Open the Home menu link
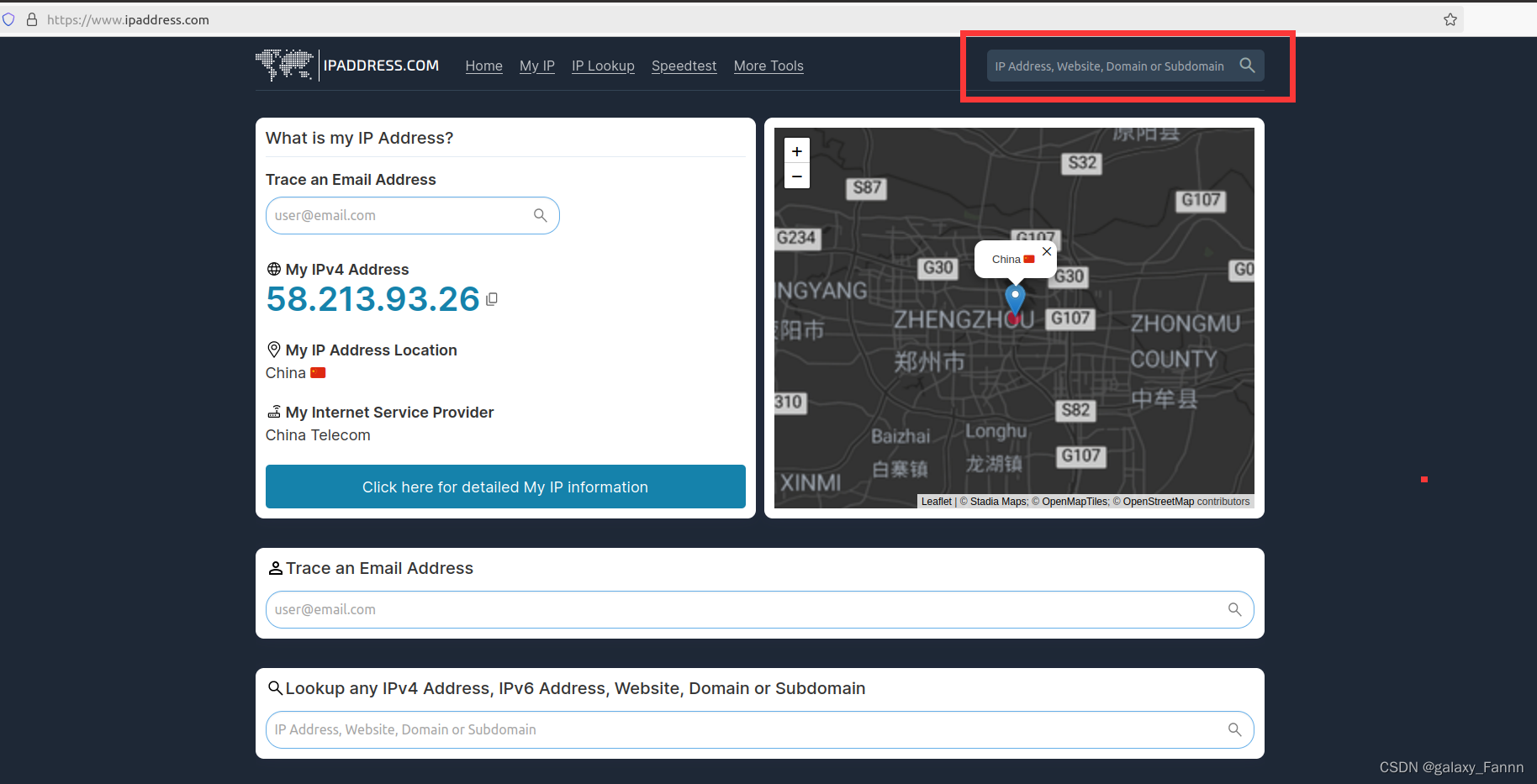1537x784 pixels. 484,66
